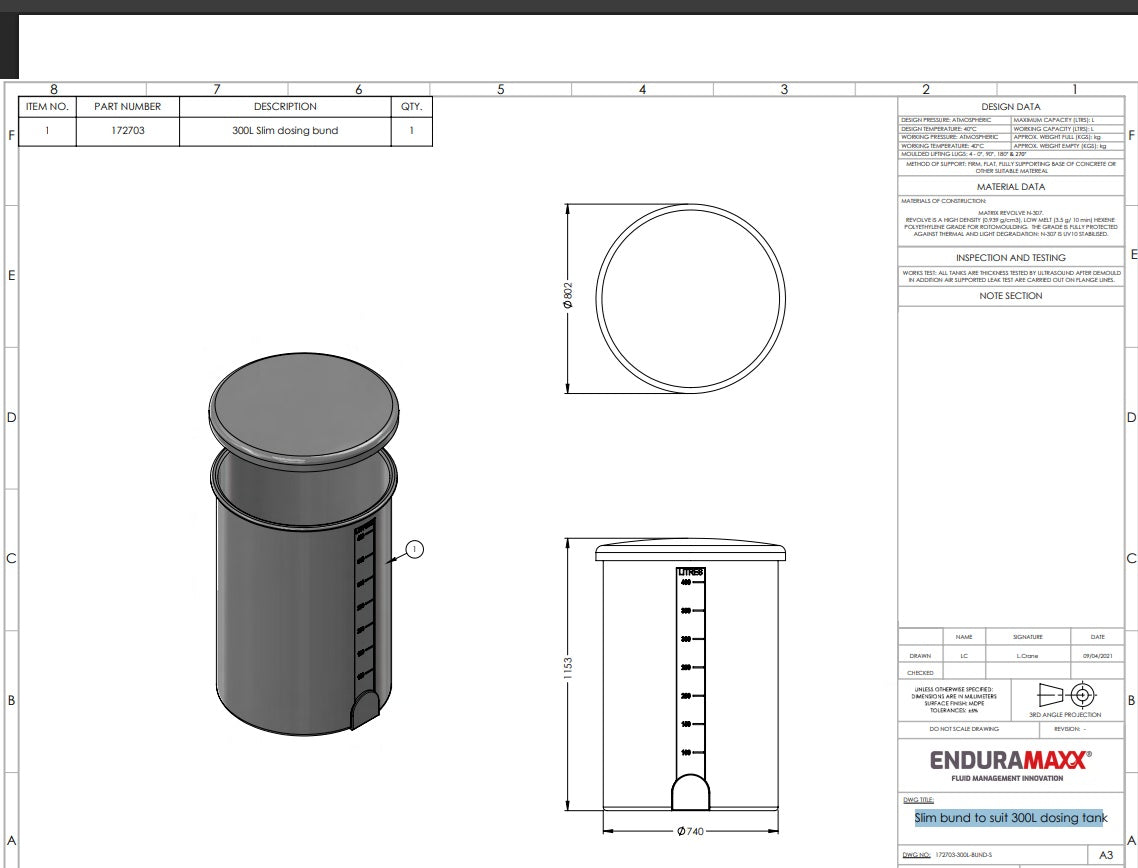The image size is (1138, 868).
Task: Click the 'DRAWN' row label
Action: point(920,656)
